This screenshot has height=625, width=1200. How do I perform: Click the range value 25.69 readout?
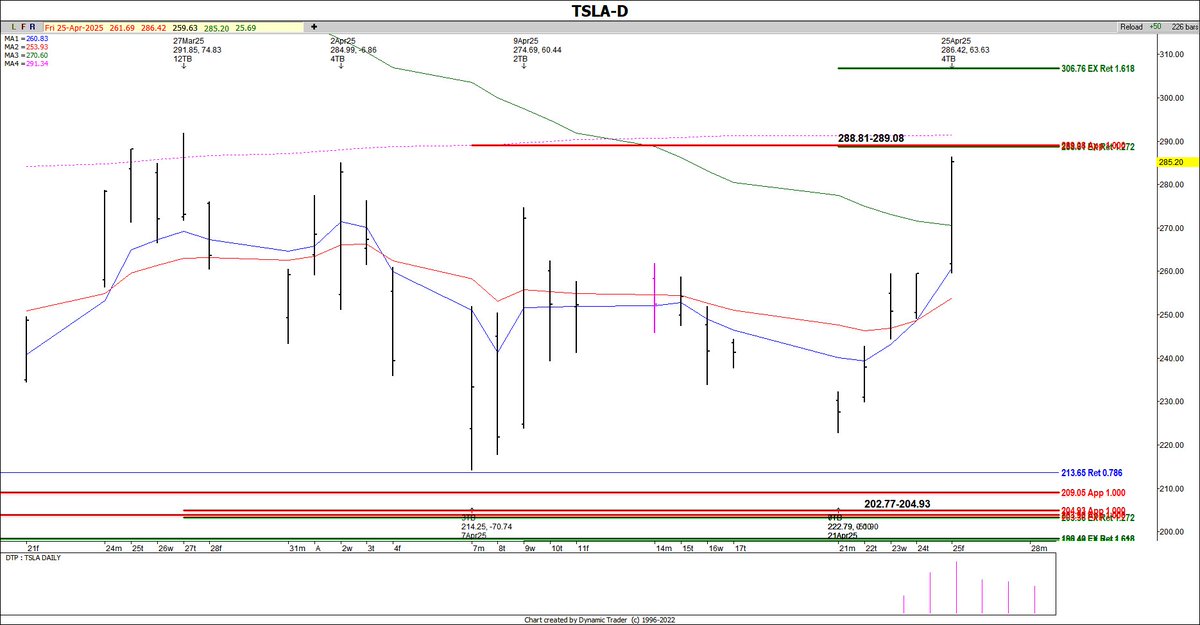click(245, 28)
